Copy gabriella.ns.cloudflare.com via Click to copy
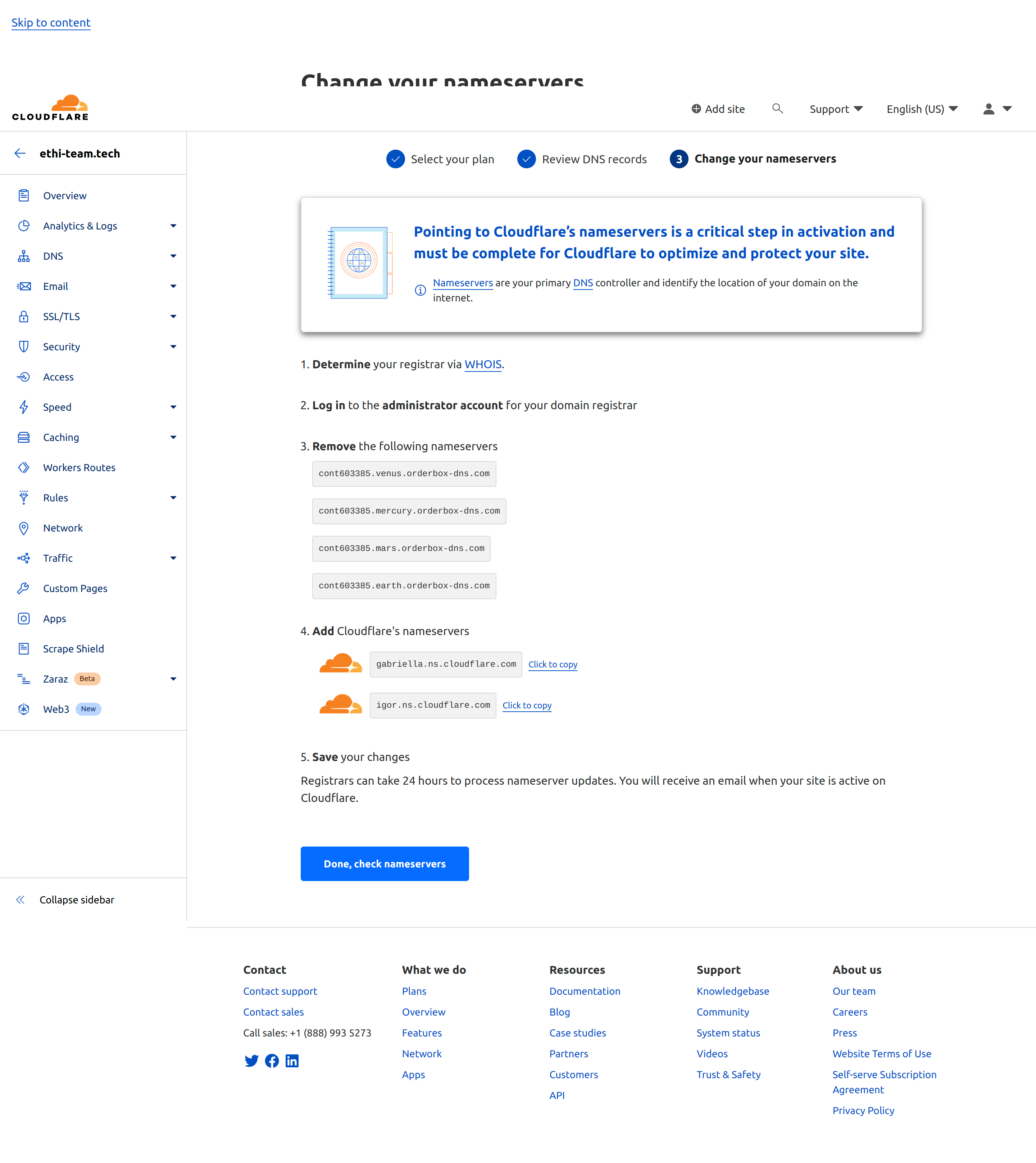 tap(552, 664)
